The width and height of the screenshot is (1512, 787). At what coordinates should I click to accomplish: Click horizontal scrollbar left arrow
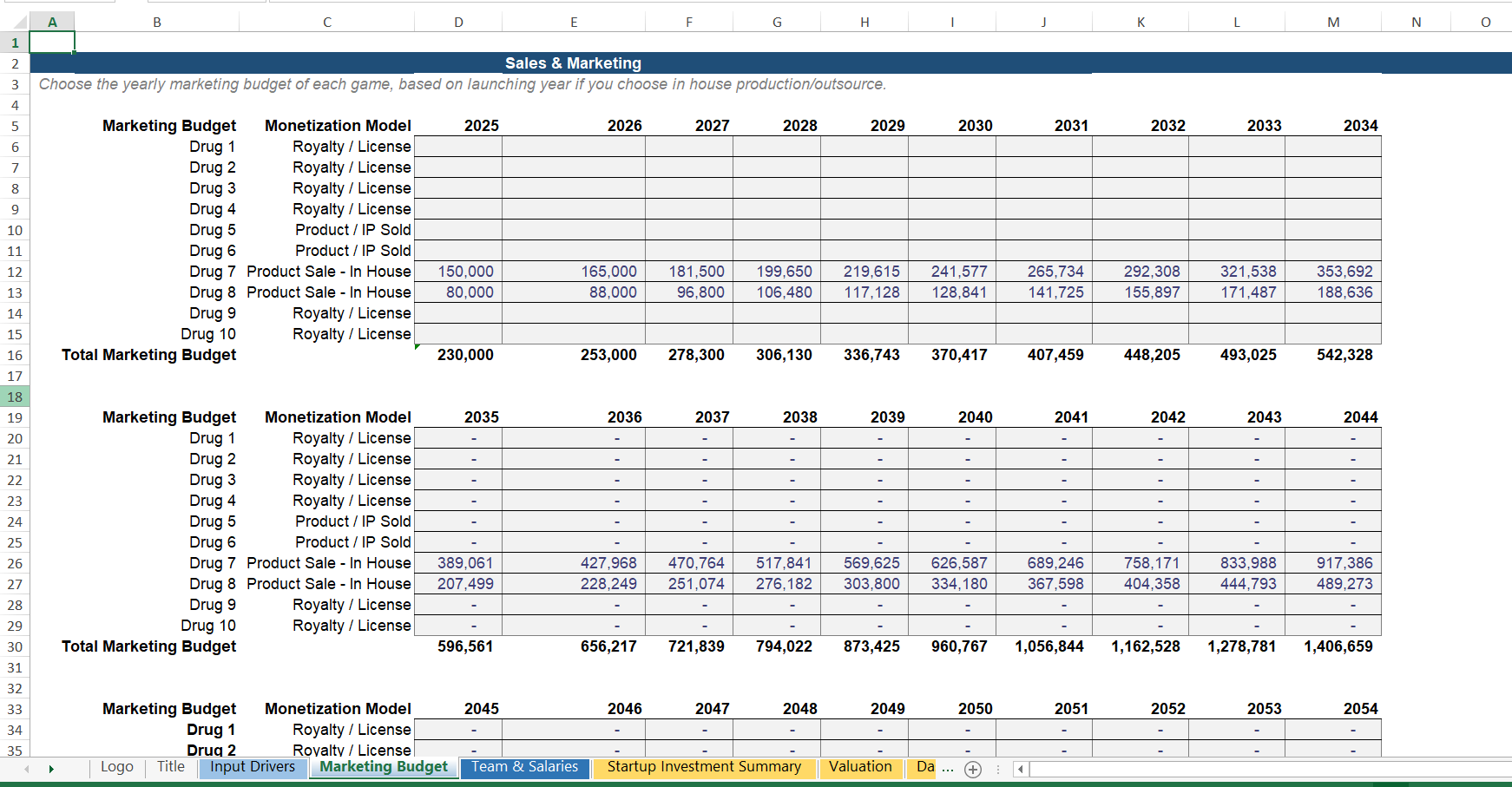pos(1021,769)
